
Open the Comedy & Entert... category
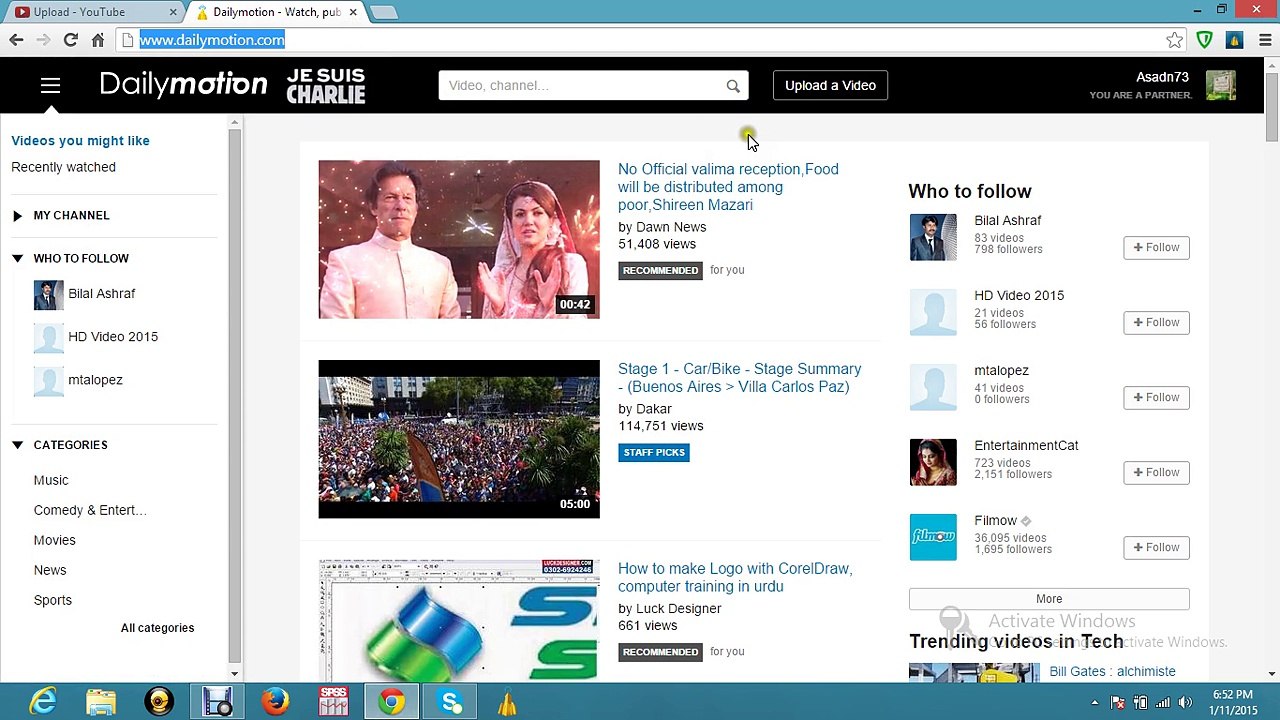pyautogui.click(x=90, y=510)
